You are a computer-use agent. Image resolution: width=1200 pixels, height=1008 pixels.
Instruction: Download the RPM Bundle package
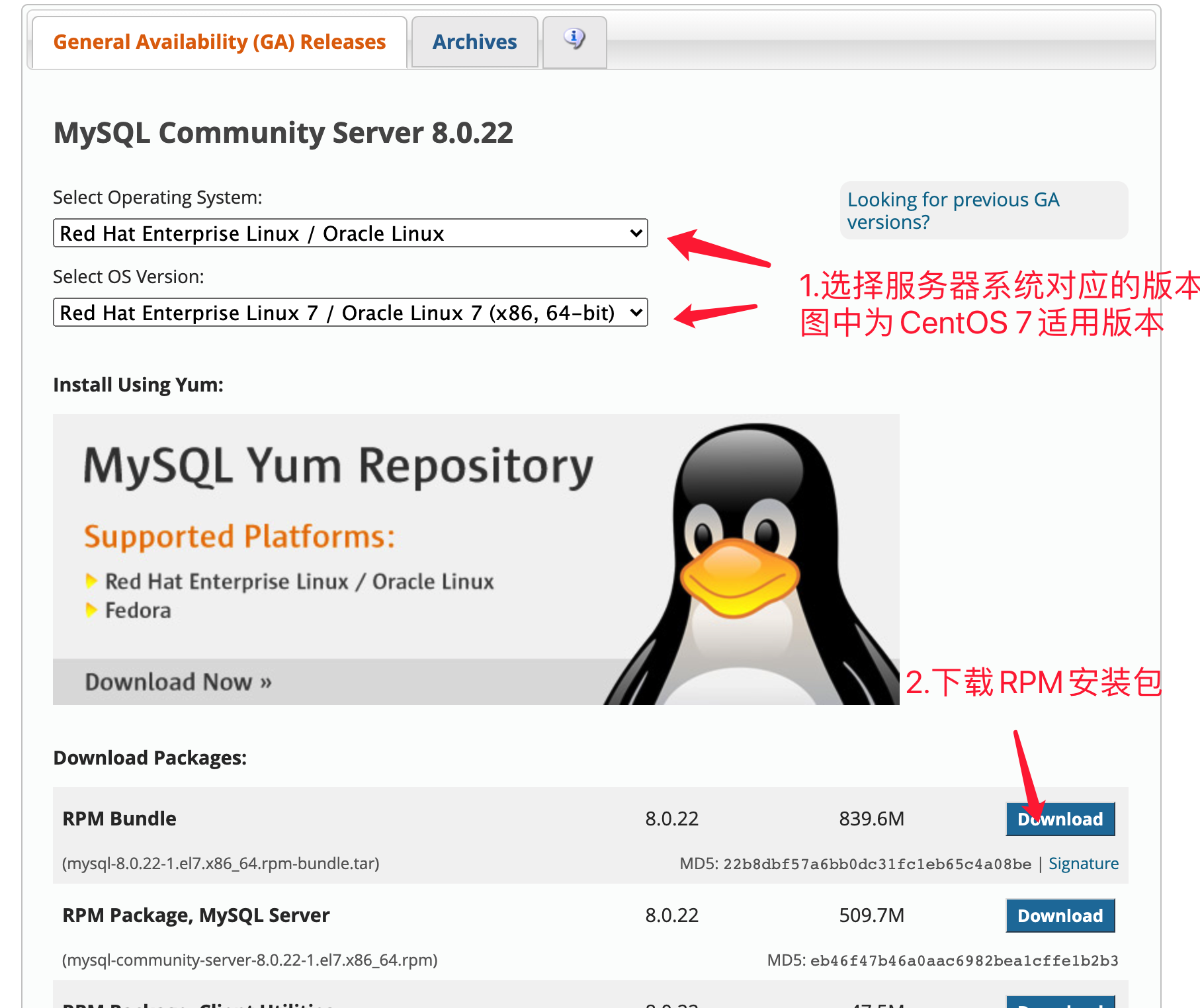(x=1060, y=819)
